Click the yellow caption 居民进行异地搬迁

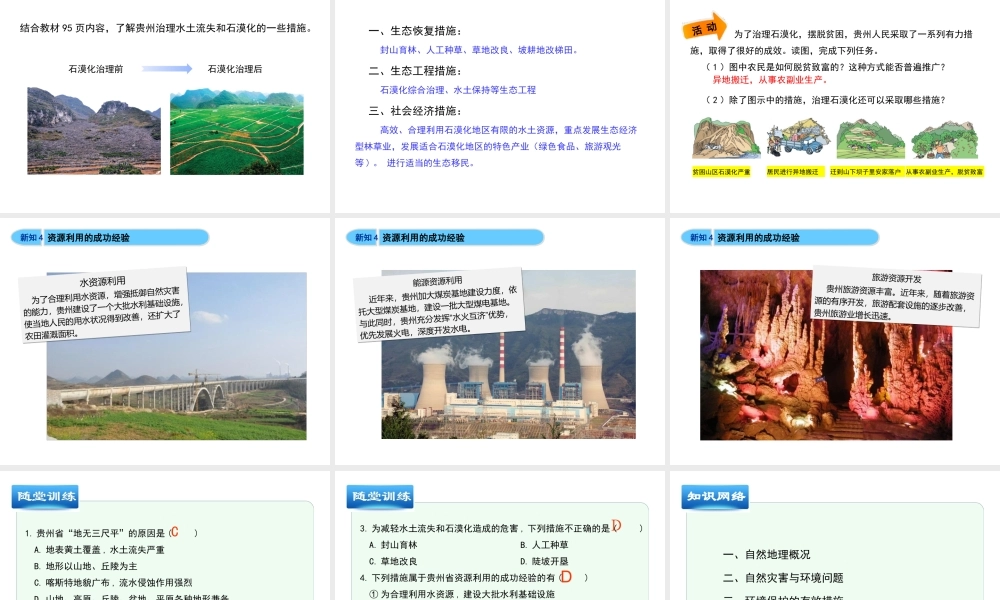coord(793,172)
